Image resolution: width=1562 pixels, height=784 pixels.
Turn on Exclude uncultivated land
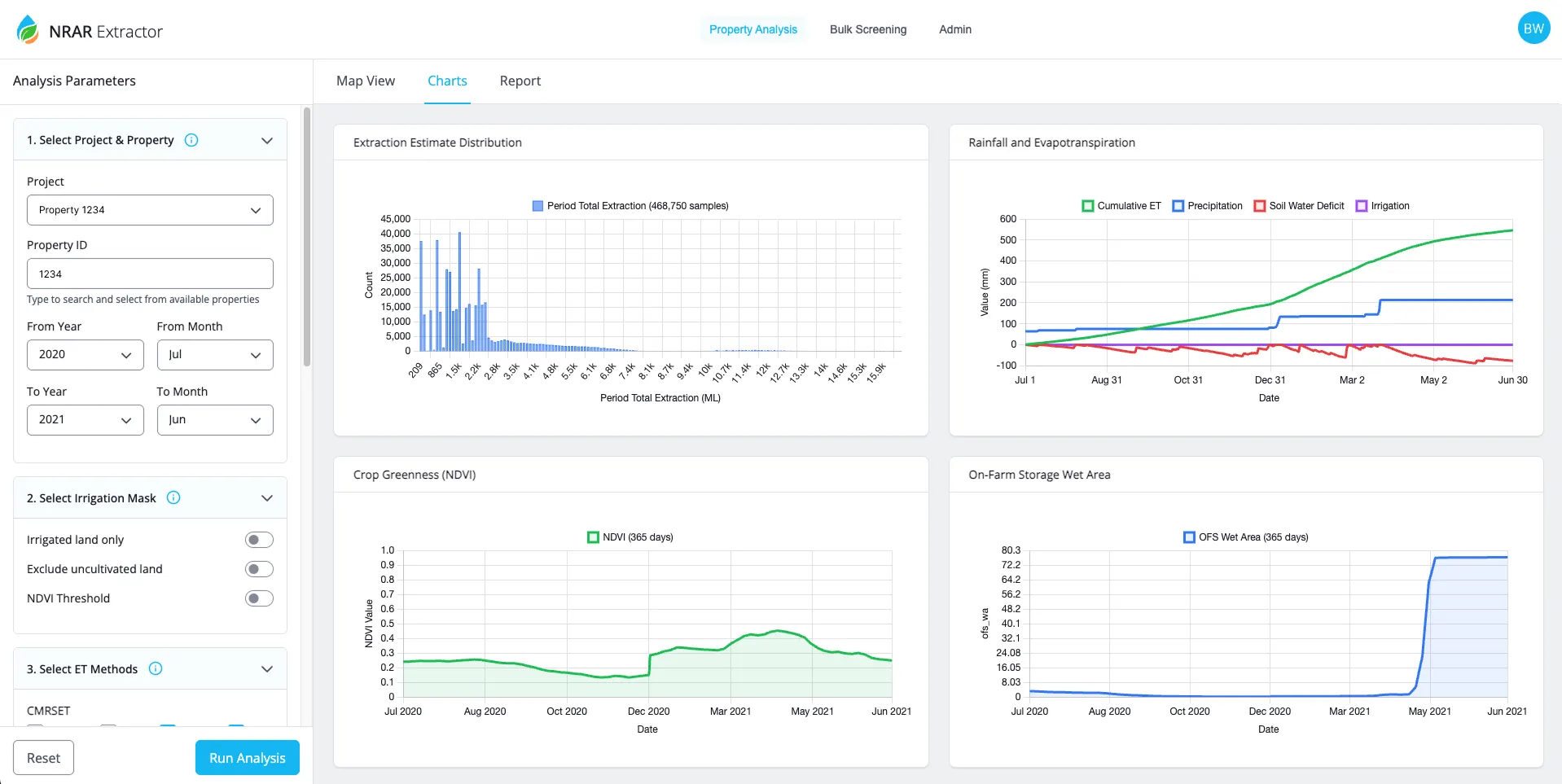coord(259,569)
